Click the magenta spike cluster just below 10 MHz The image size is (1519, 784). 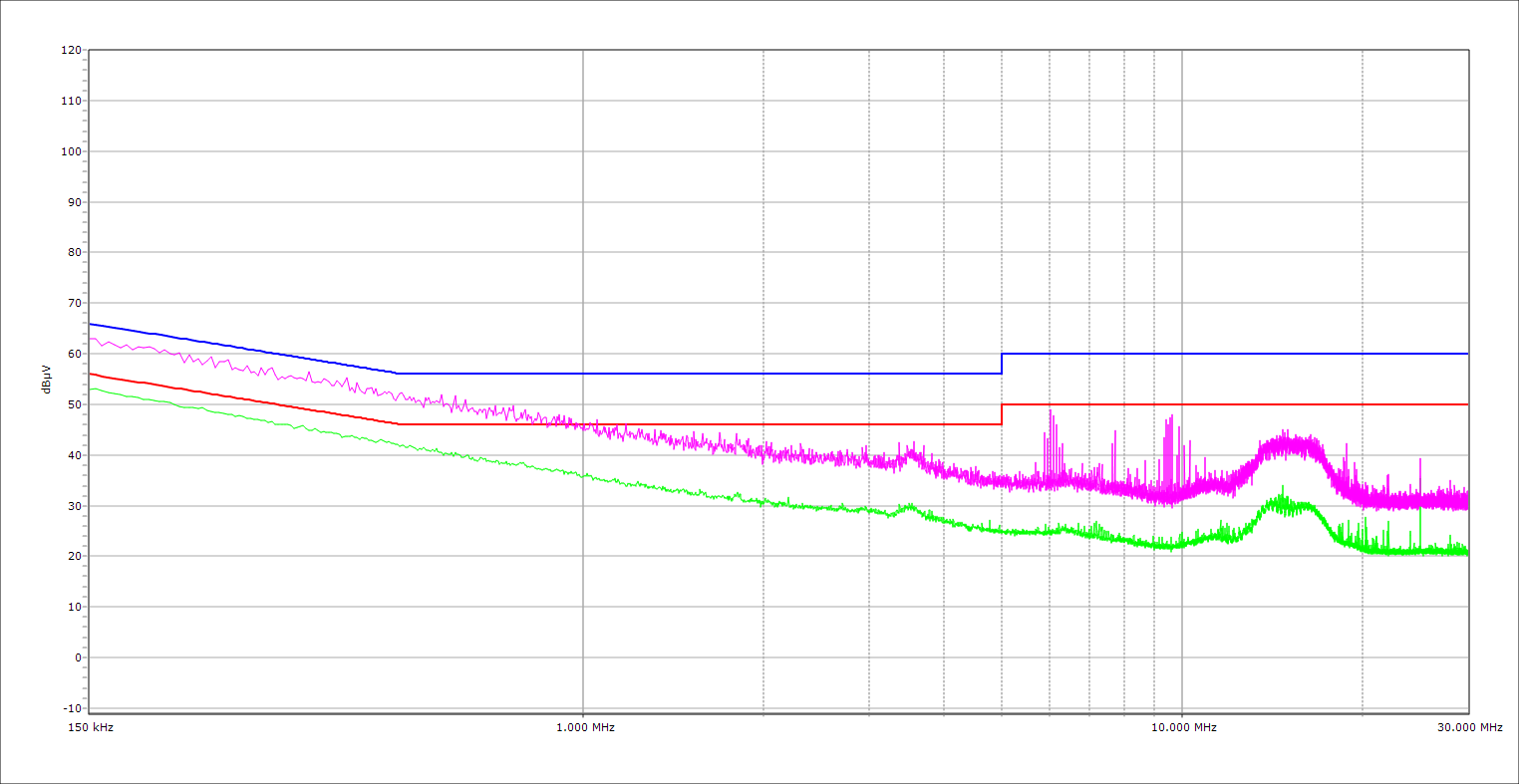1170,423
